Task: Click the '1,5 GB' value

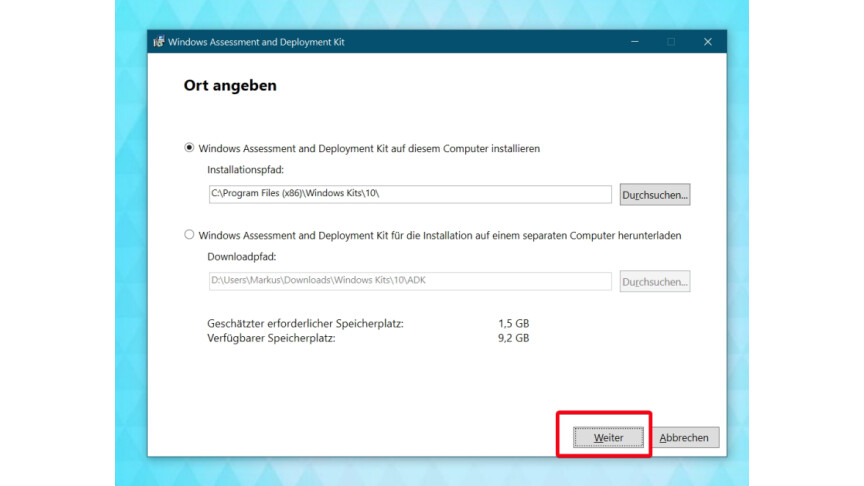Action: click(514, 323)
